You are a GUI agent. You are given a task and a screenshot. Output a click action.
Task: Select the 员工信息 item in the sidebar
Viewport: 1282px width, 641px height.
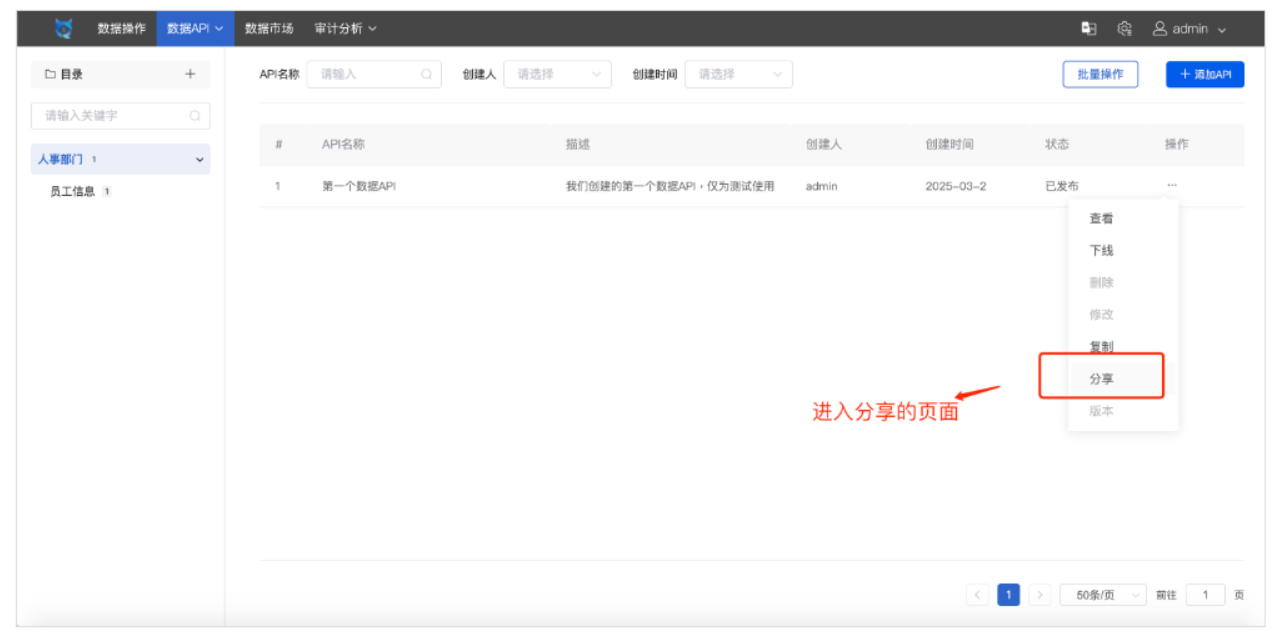[75, 190]
